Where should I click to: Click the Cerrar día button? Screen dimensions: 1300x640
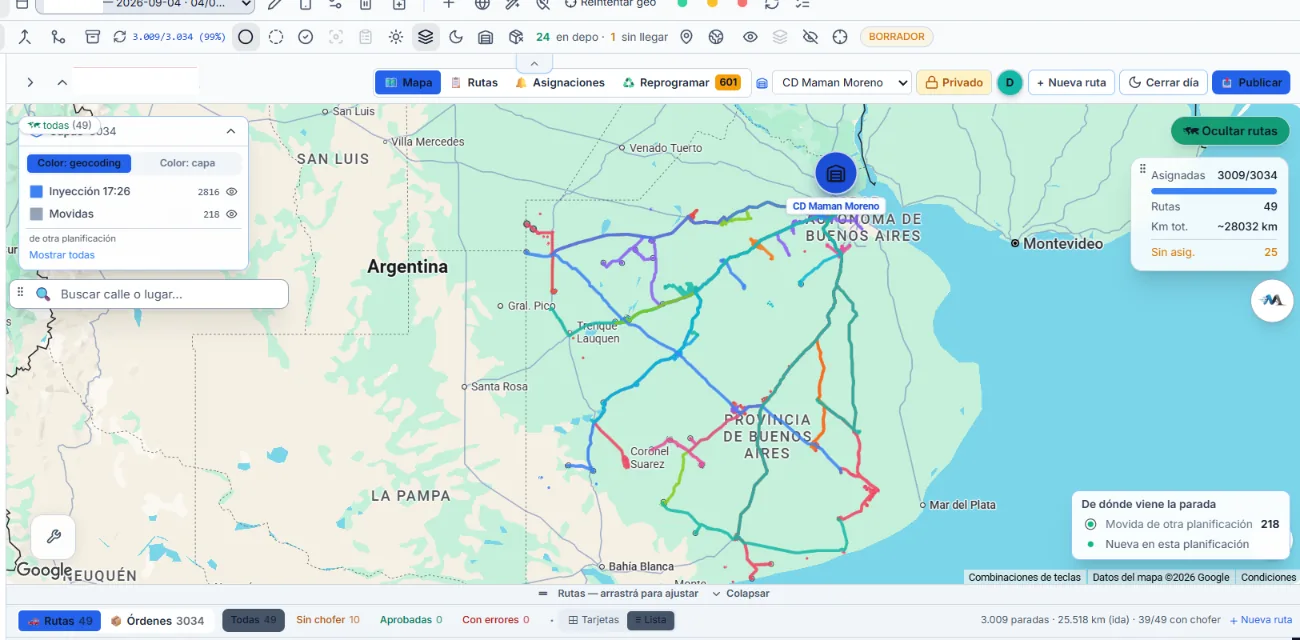1163,82
